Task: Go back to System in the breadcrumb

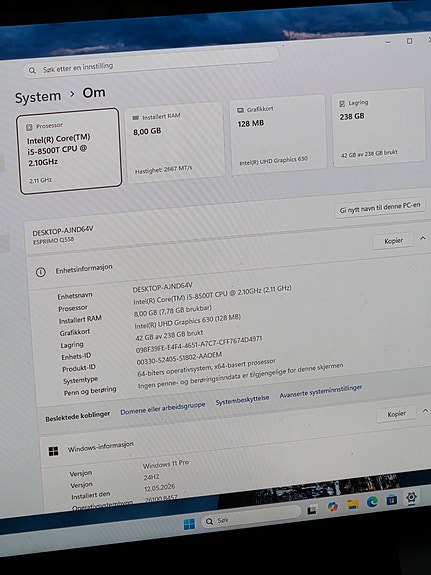Action: tap(38, 97)
